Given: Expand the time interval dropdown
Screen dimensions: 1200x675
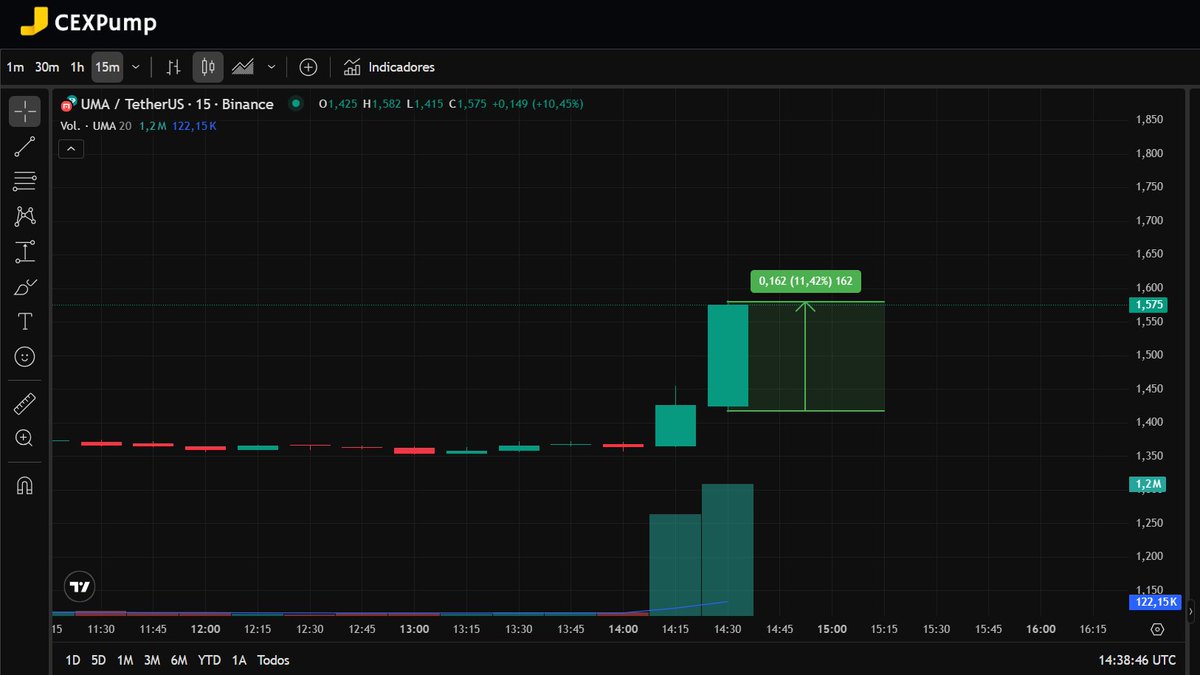Looking at the screenshot, I should tap(136, 67).
